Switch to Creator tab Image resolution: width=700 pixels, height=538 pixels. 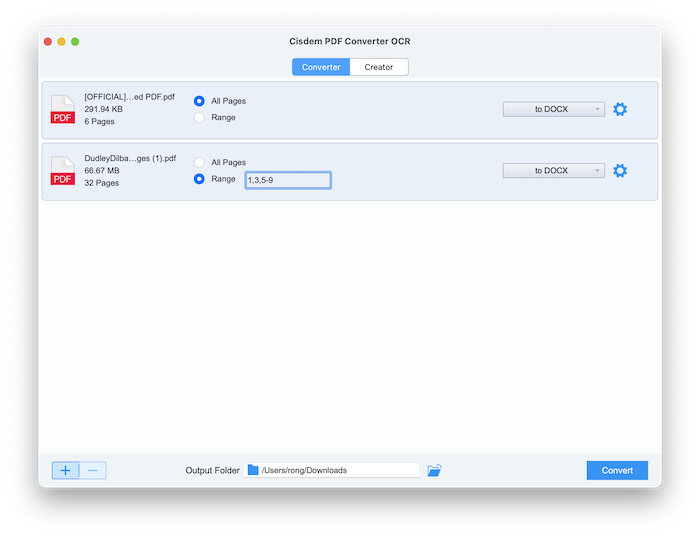(379, 67)
